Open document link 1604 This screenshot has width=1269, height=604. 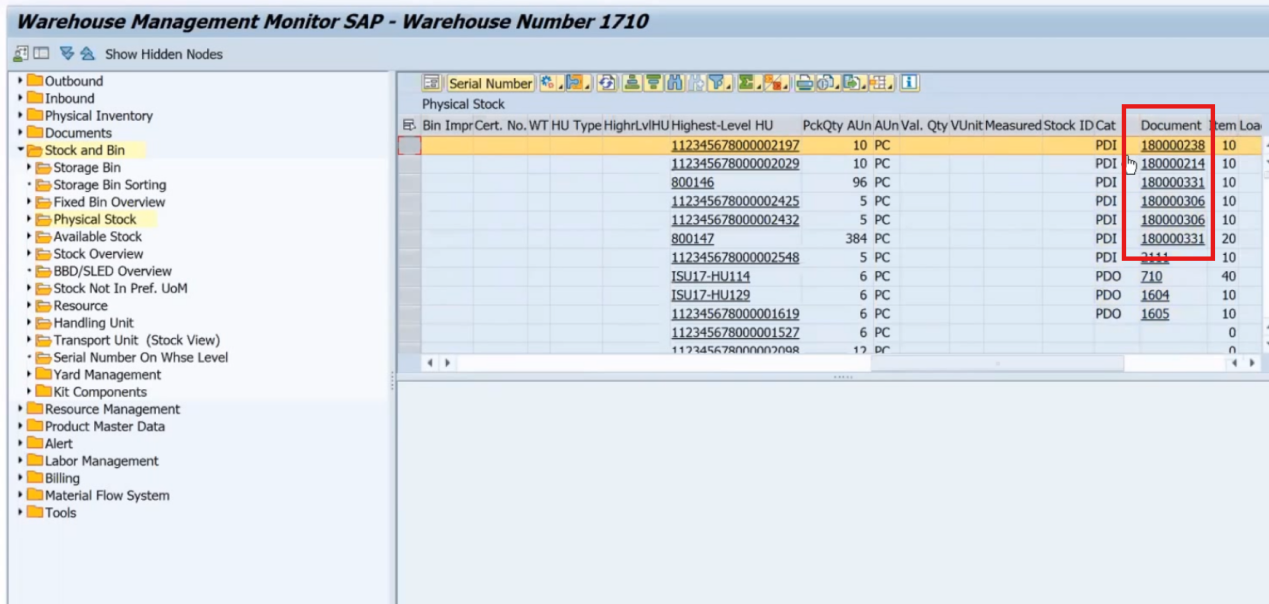(x=1155, y=295)
